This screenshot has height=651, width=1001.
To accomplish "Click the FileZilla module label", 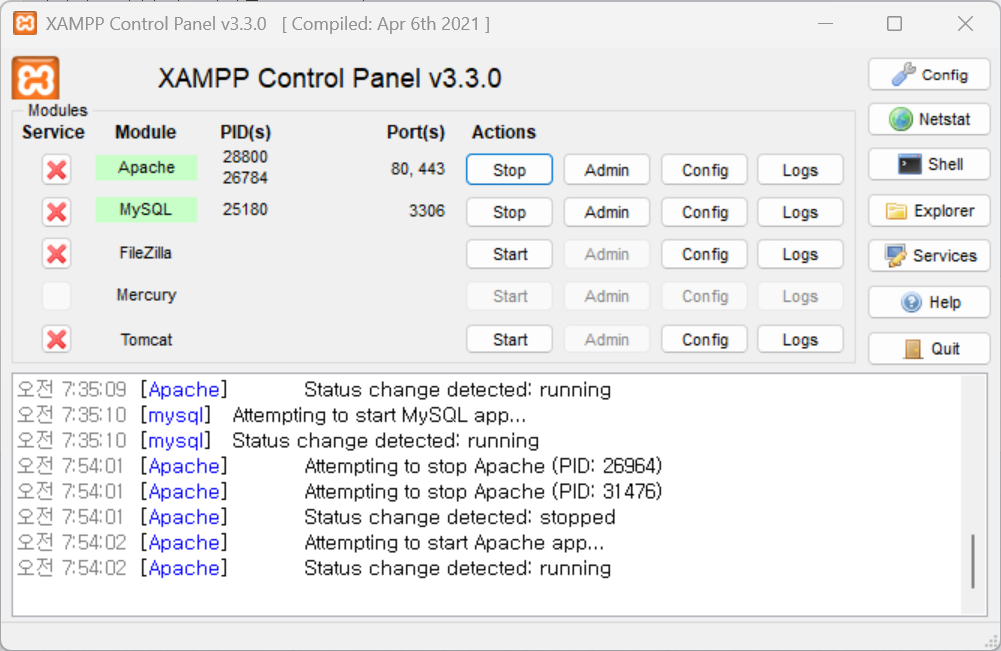I will [146, 253].
